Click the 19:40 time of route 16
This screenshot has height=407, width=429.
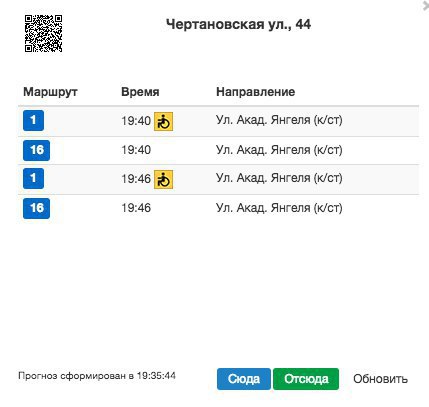tap(136, 150)
